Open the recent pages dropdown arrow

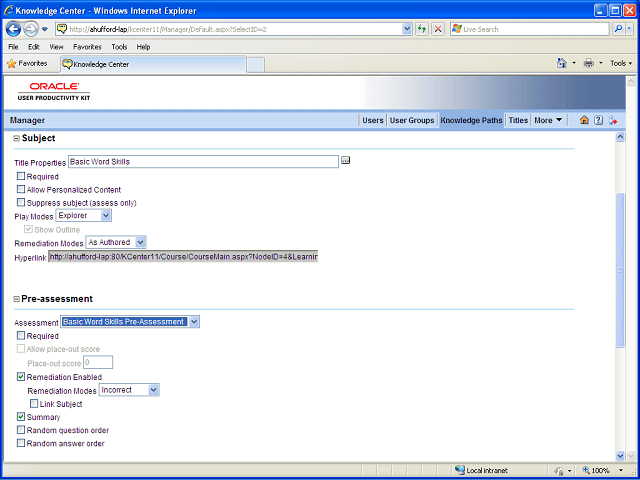(x=45, y=29)
